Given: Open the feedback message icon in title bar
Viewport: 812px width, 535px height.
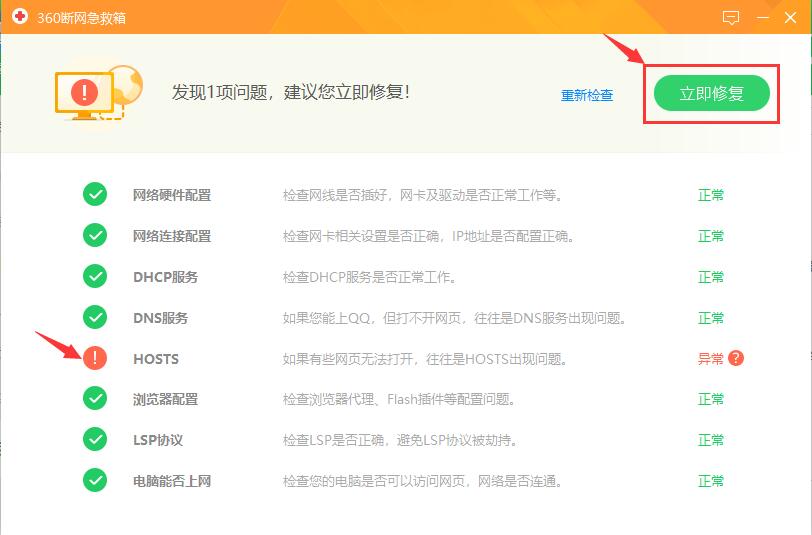Looking at the screenshot, I should point(730,18).
